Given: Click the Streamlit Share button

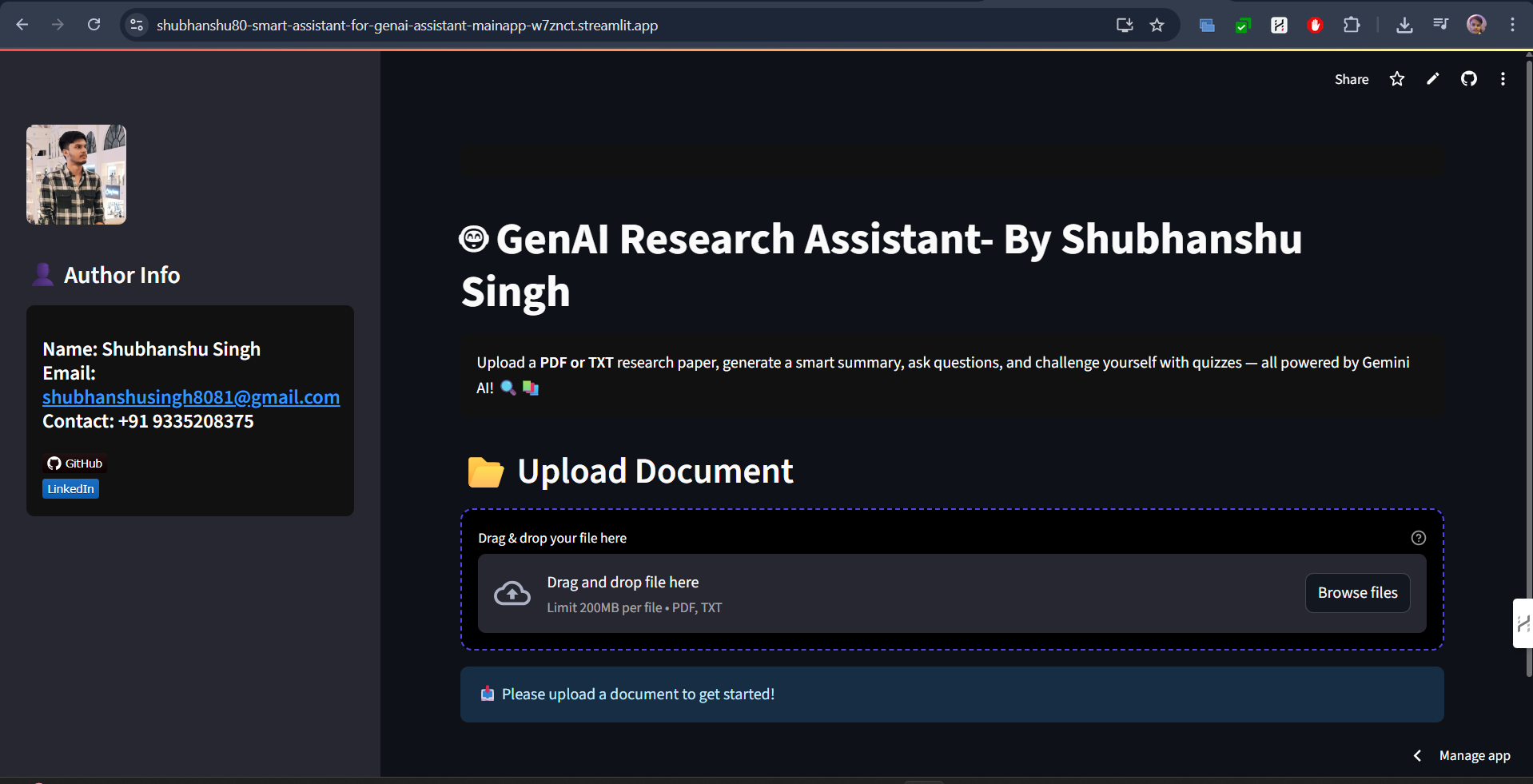Looking at the screenshot, I should point(1352,79).
